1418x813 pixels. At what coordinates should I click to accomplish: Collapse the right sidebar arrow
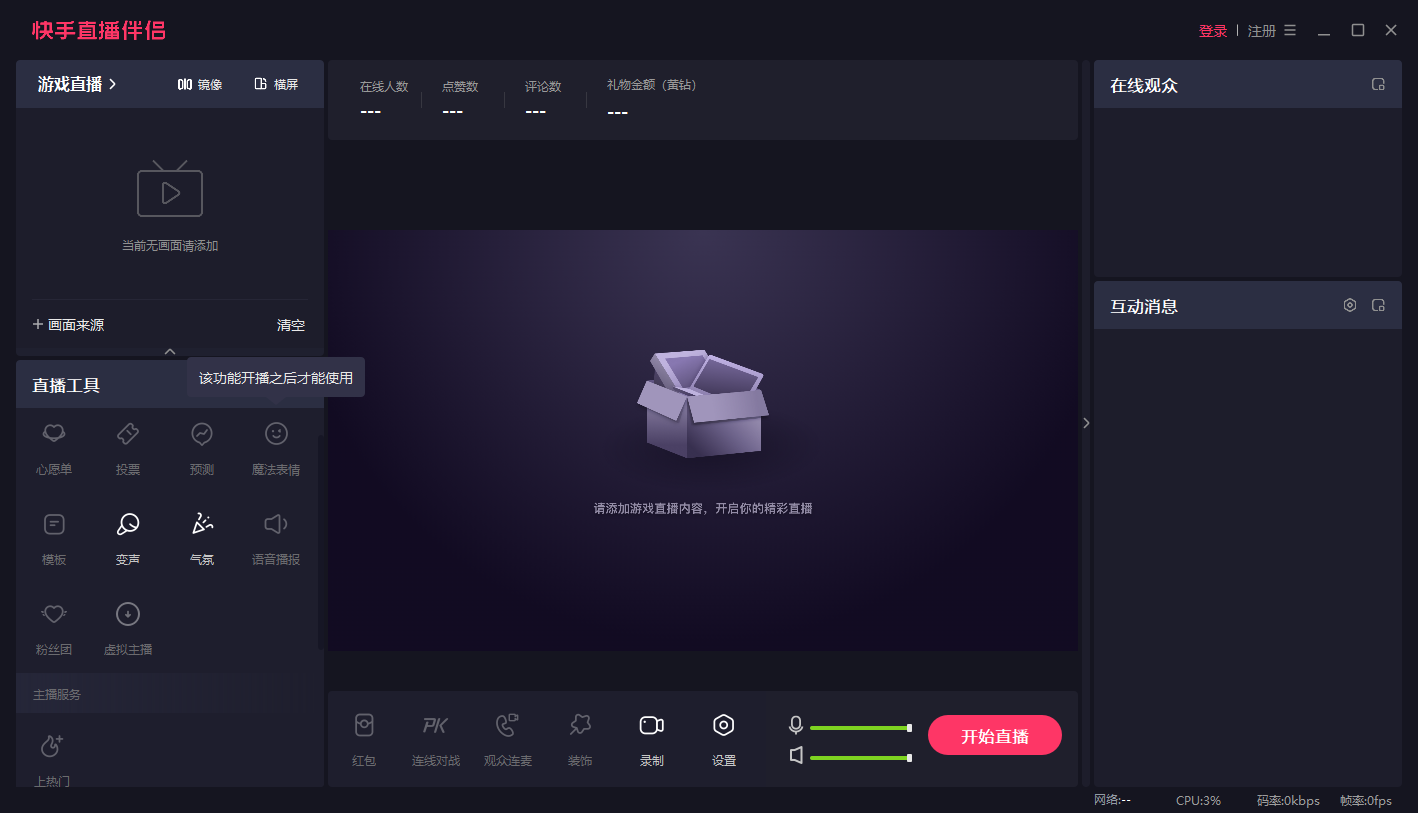pyautogui.click(x=1086, y=423)
